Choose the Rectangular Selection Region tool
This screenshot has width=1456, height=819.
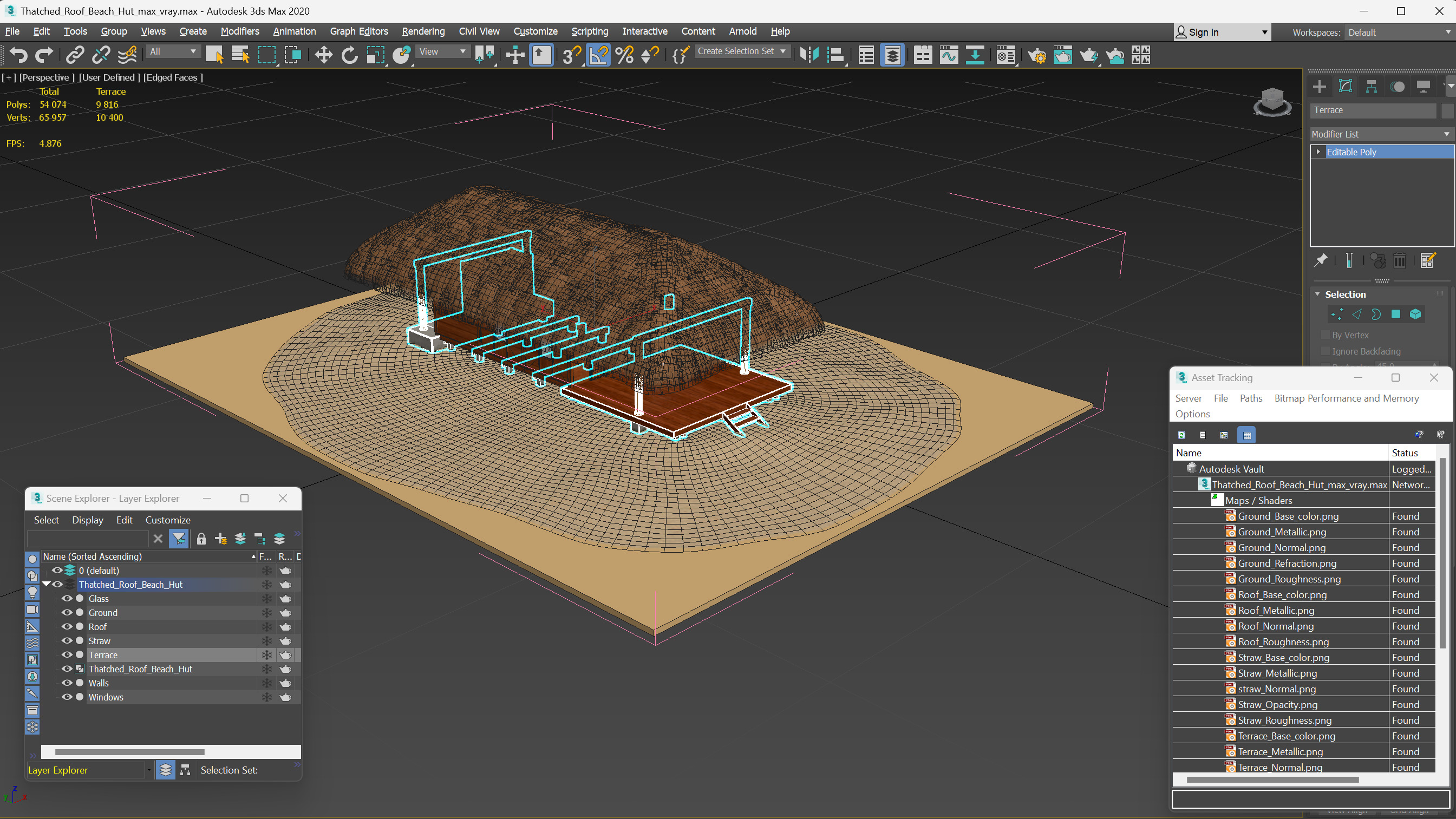coord(267,55)
